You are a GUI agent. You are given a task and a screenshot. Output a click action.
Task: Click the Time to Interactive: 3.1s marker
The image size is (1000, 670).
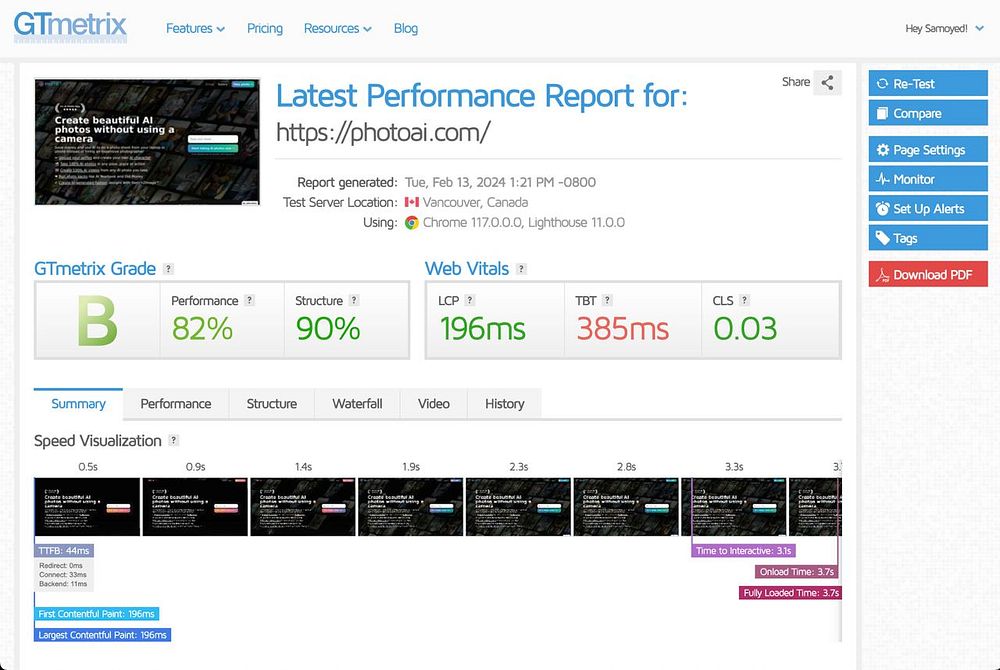(x=743, y=551)
